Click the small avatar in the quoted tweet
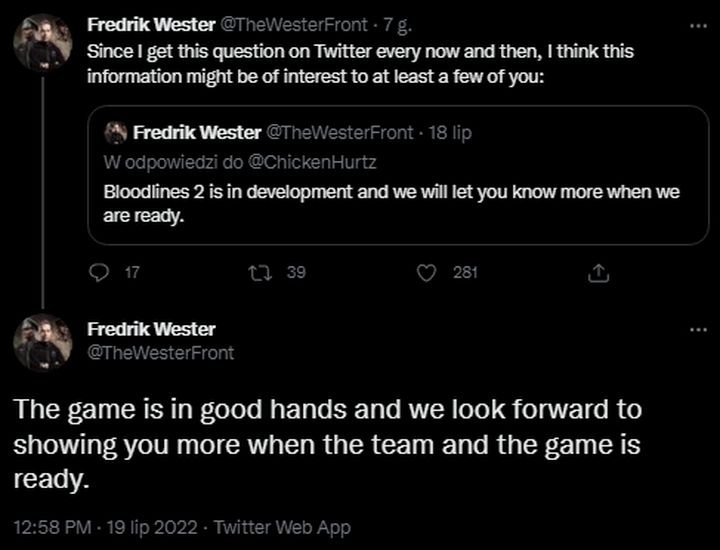This screenshot has width=720, height=550. click(x=115, y=132)
